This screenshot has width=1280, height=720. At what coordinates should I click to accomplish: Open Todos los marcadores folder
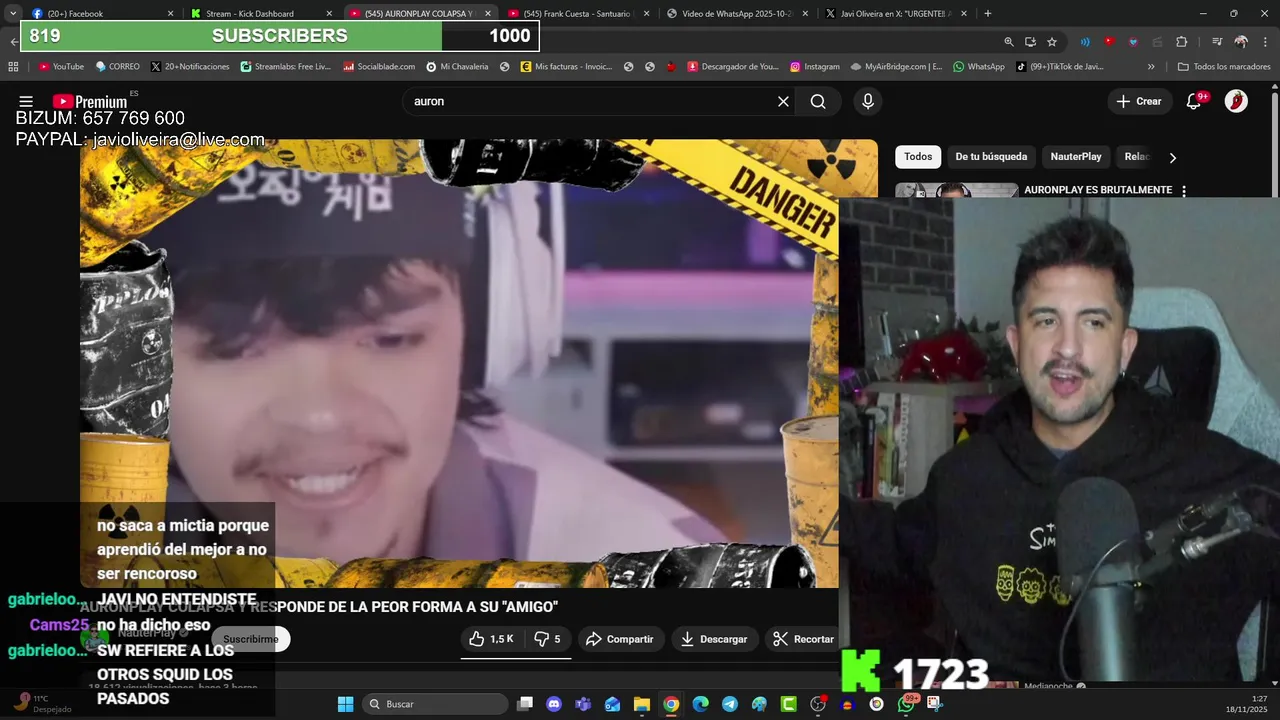pos(1223,67)
